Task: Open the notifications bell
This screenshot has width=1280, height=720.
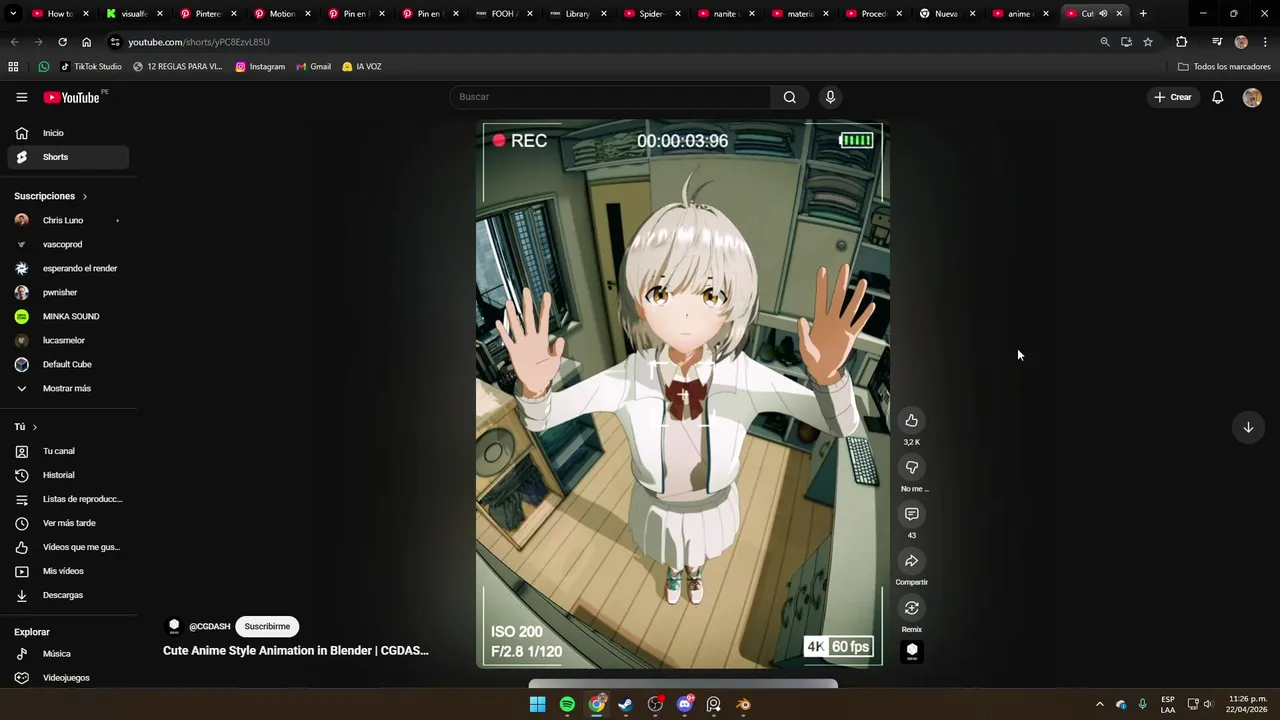Action: tap(1218, 97)
